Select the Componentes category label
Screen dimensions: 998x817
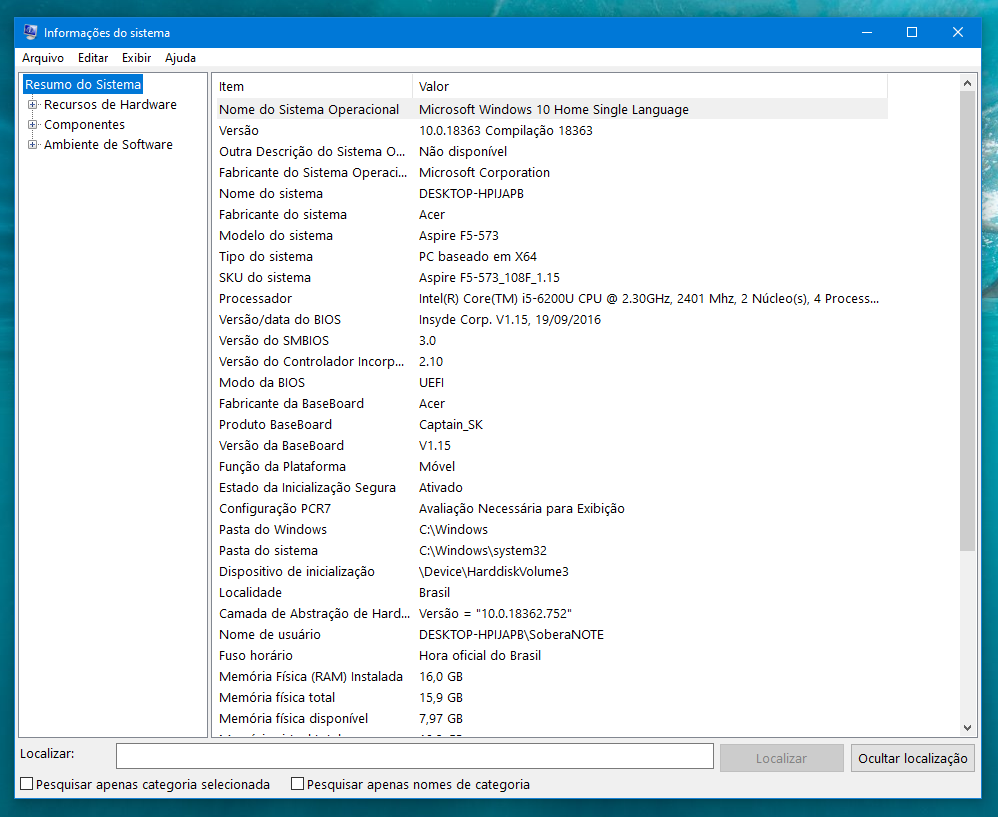(x=84, y=125)
